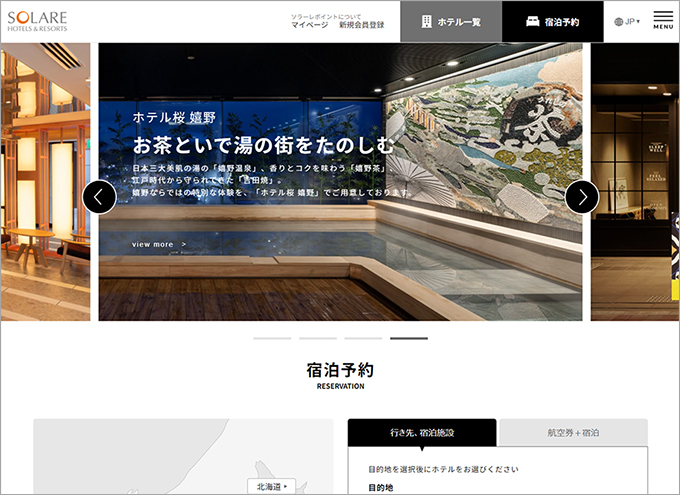Go to previous slide with left arrow
This screenshot has width=680, height=495.
pos(99,197)
